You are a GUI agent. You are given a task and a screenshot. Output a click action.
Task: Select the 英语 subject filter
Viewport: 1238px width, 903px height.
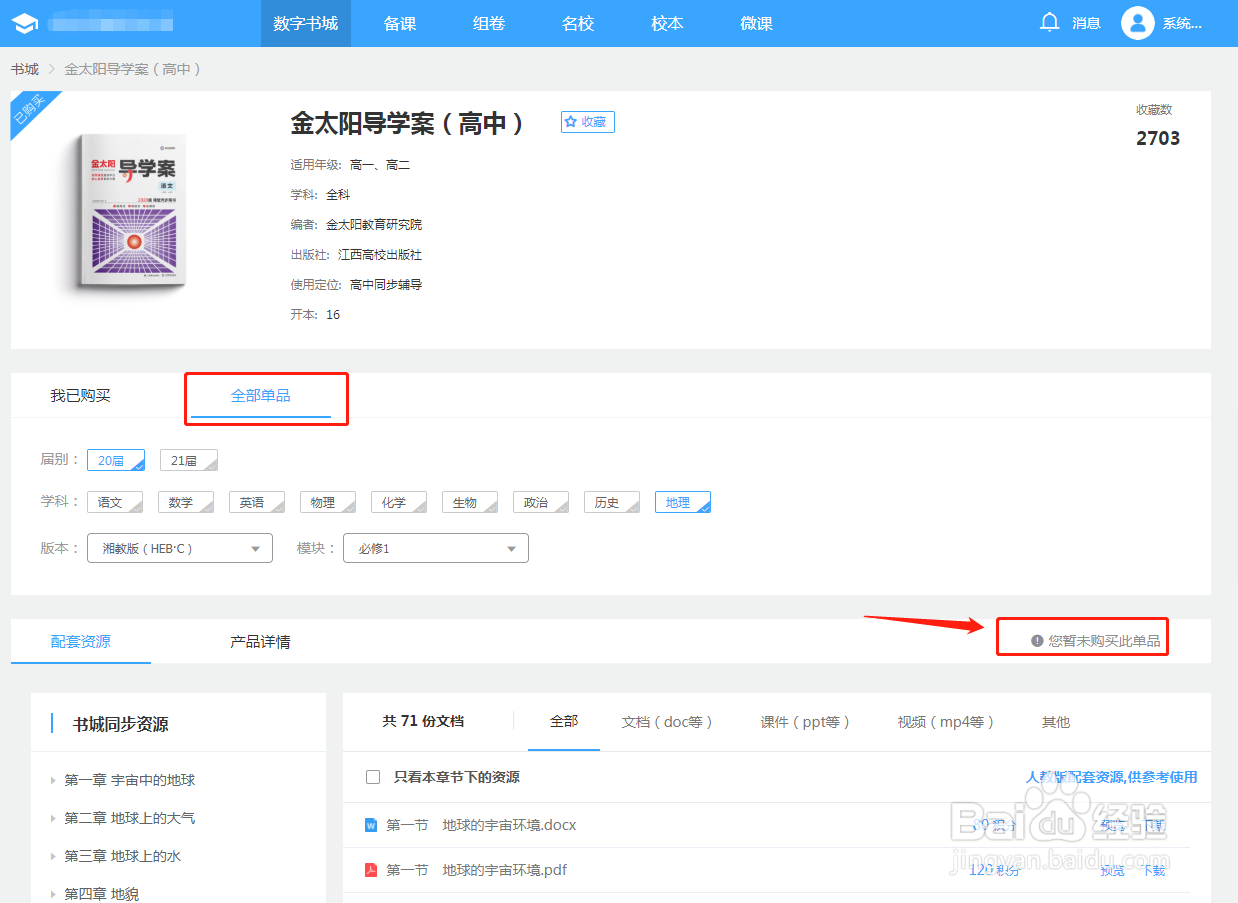tap(257, 502)
